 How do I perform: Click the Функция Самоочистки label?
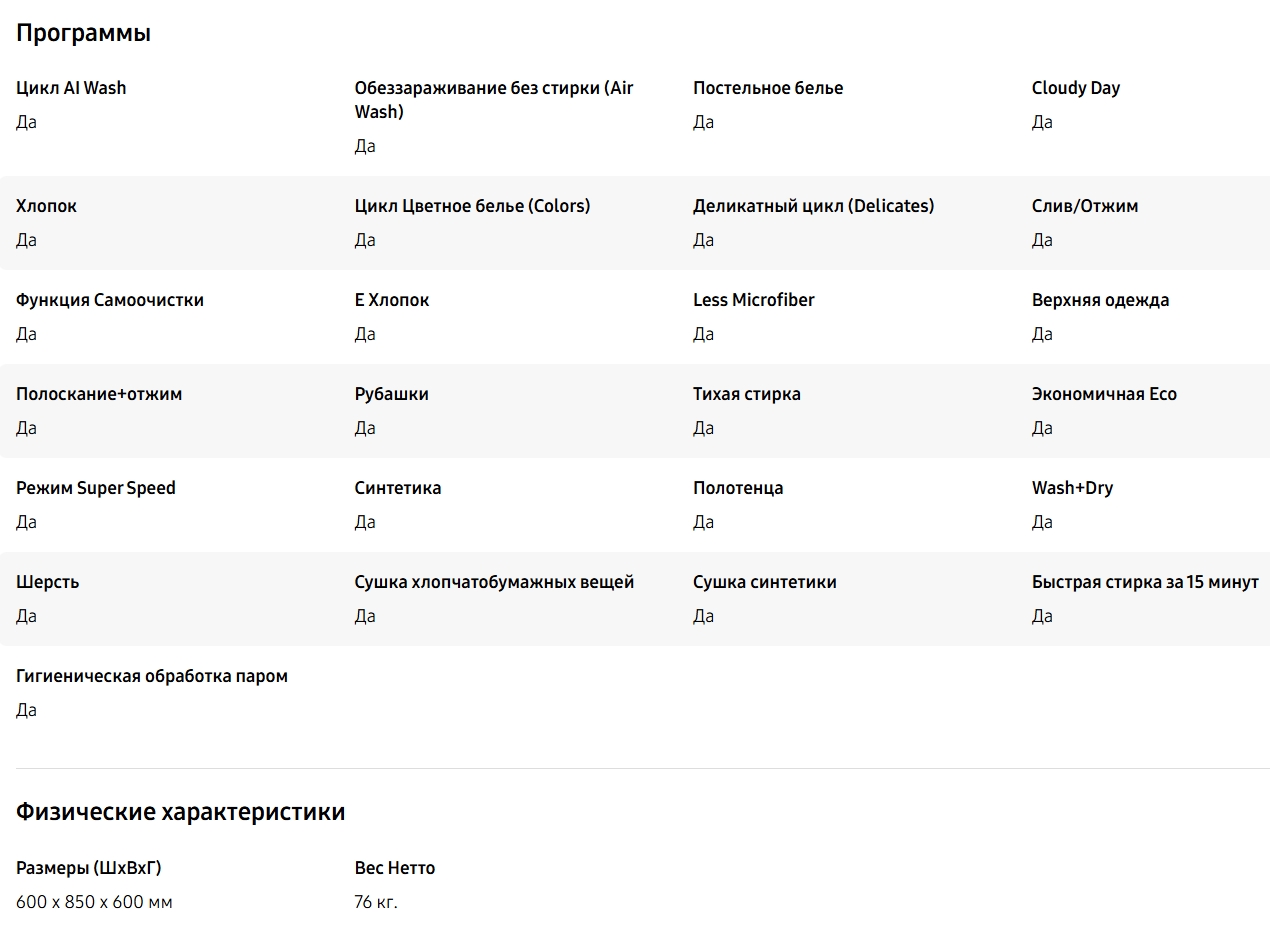(x=110, y=300)
